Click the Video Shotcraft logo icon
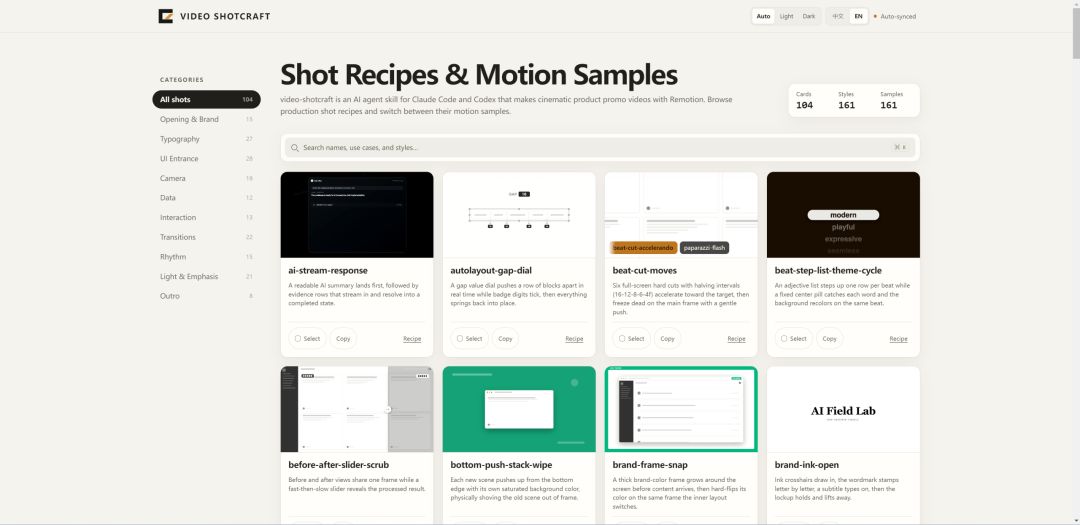Image resolution: width=1080 pixels, height=525 pixels. point(165,16)
